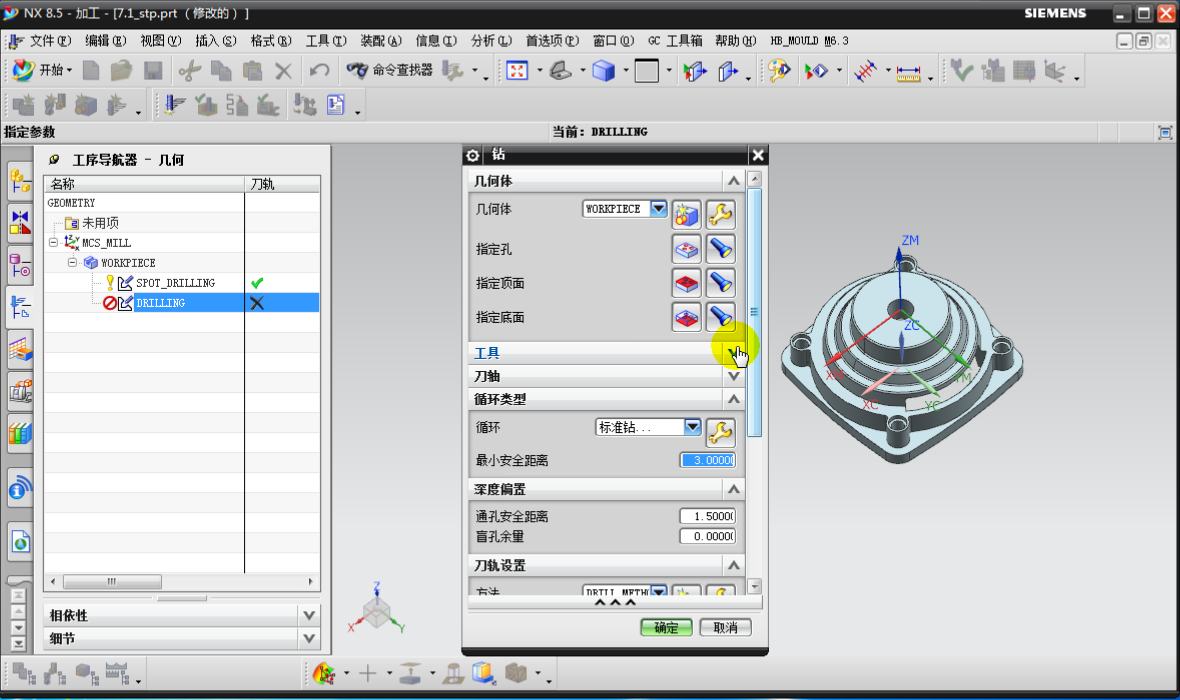Collapse the MCS_MILL tree node

click(53, 242)
